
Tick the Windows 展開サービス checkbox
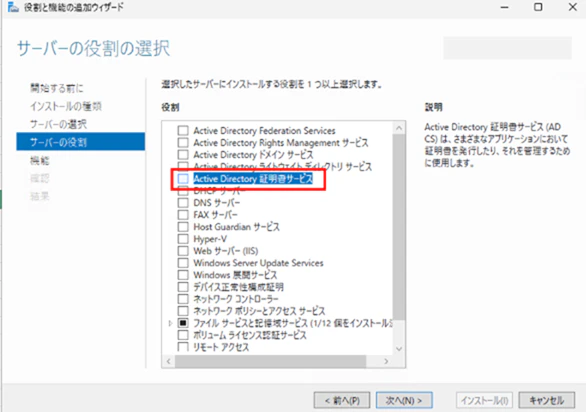click(183, 275)
